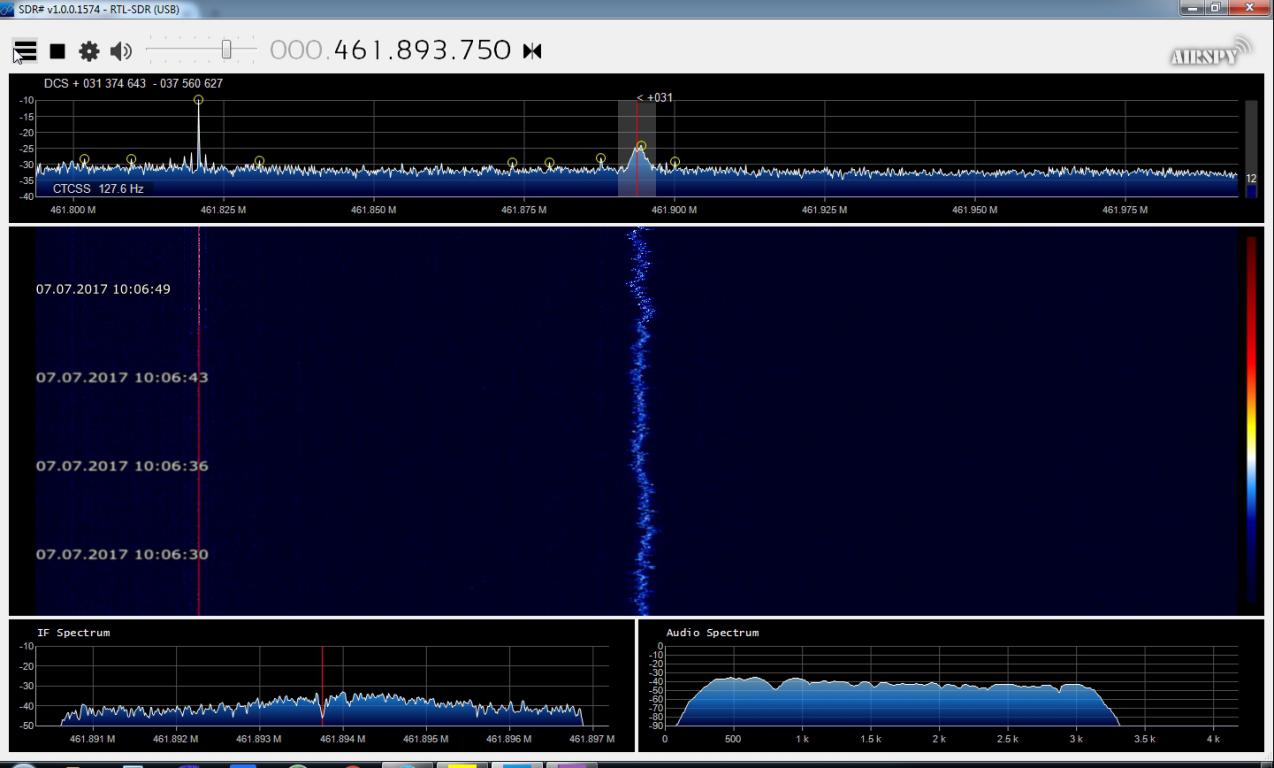
Task: Click the 461.925 M axis label
Action: coord(824,210)
